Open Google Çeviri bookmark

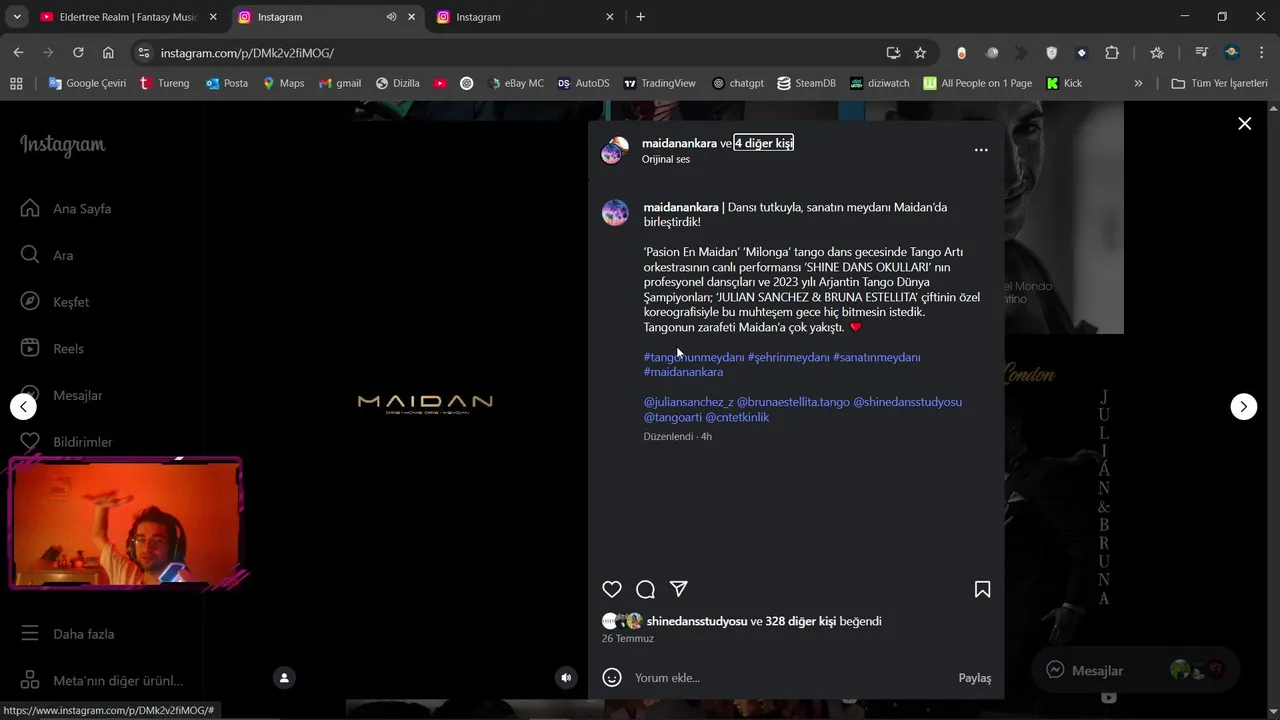click(87, 83)
